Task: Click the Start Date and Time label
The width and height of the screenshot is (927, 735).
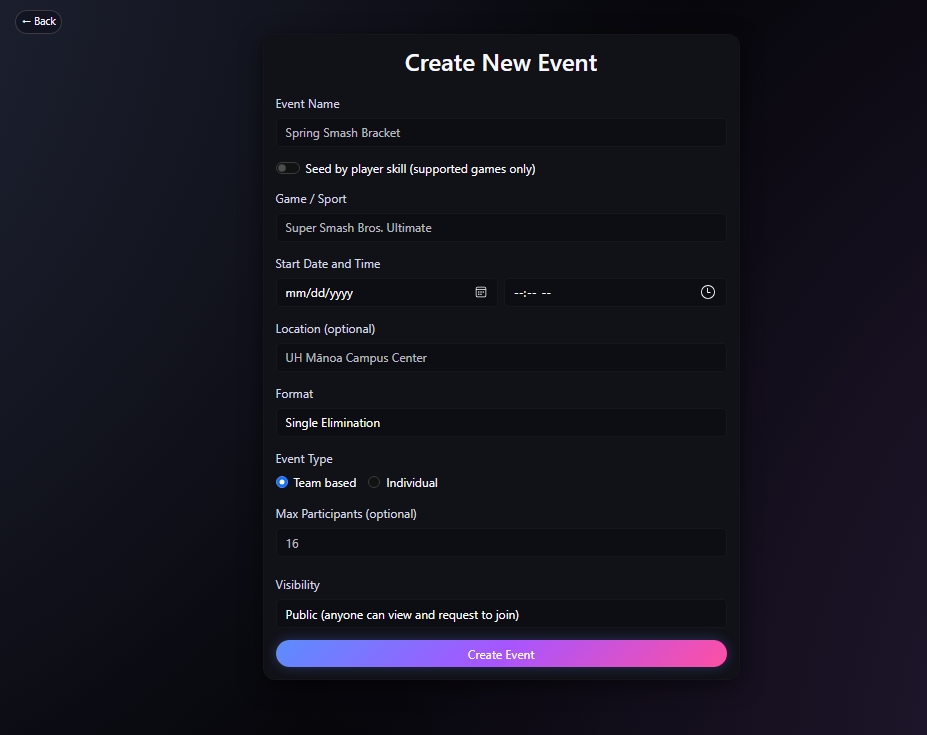Action: 328,264
